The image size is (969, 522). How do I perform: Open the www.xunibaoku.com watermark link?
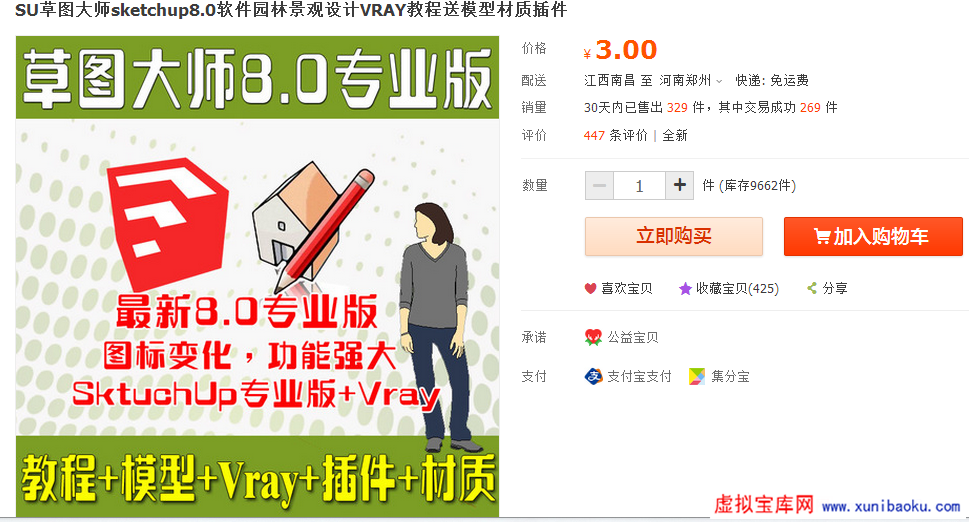(x=891, y=507)
